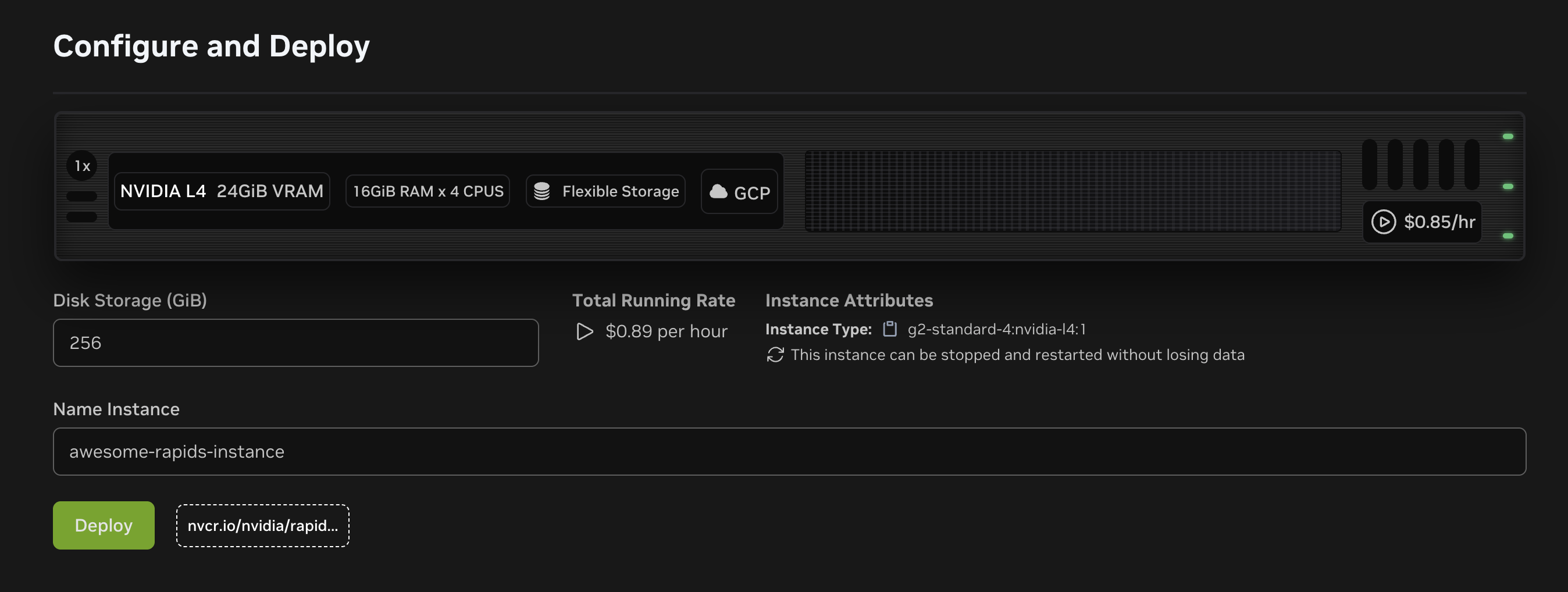This screenshot has height=592, width=1568.
Task: Click the $0.85/hr price badge
Action: [x=1422, y=222]
